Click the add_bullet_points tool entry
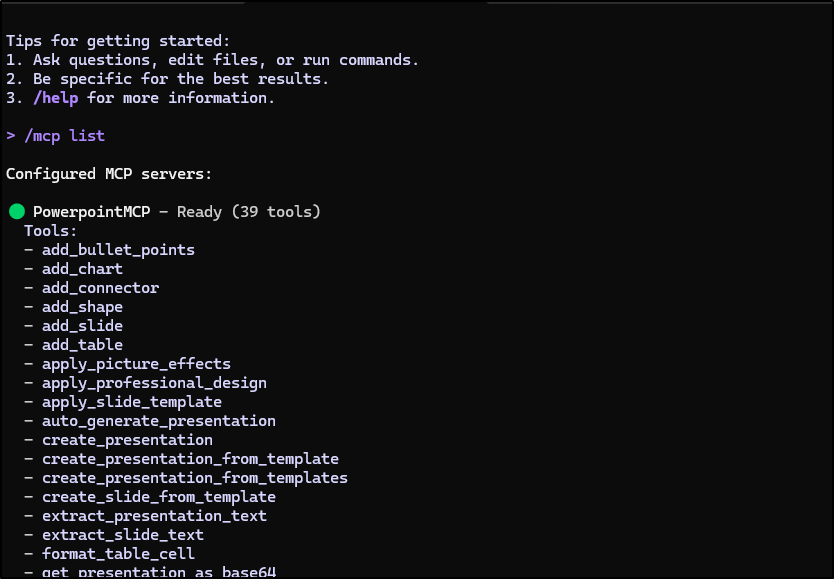Image resolution: width=834 pixels, height=579 pixels. [x=118, y=250]
